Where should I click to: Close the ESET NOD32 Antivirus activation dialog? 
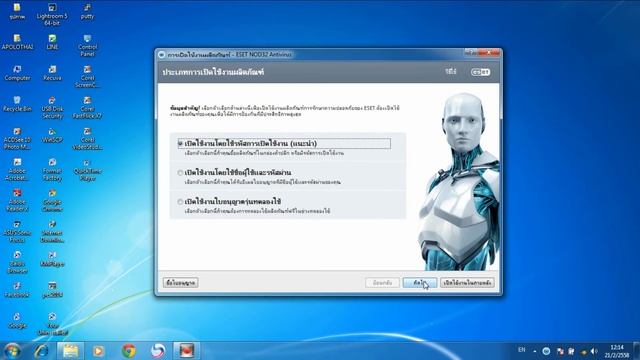[488, 53]
